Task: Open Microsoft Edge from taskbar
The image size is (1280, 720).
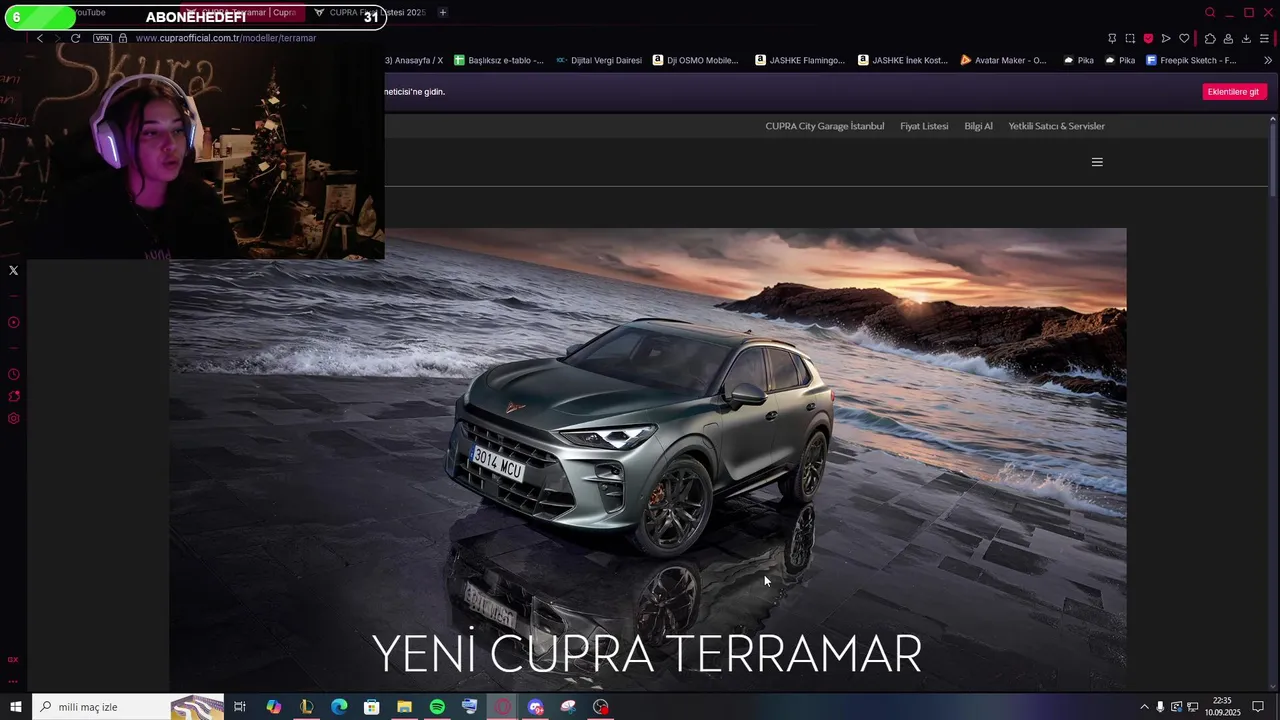Action: tap(339, 707)
